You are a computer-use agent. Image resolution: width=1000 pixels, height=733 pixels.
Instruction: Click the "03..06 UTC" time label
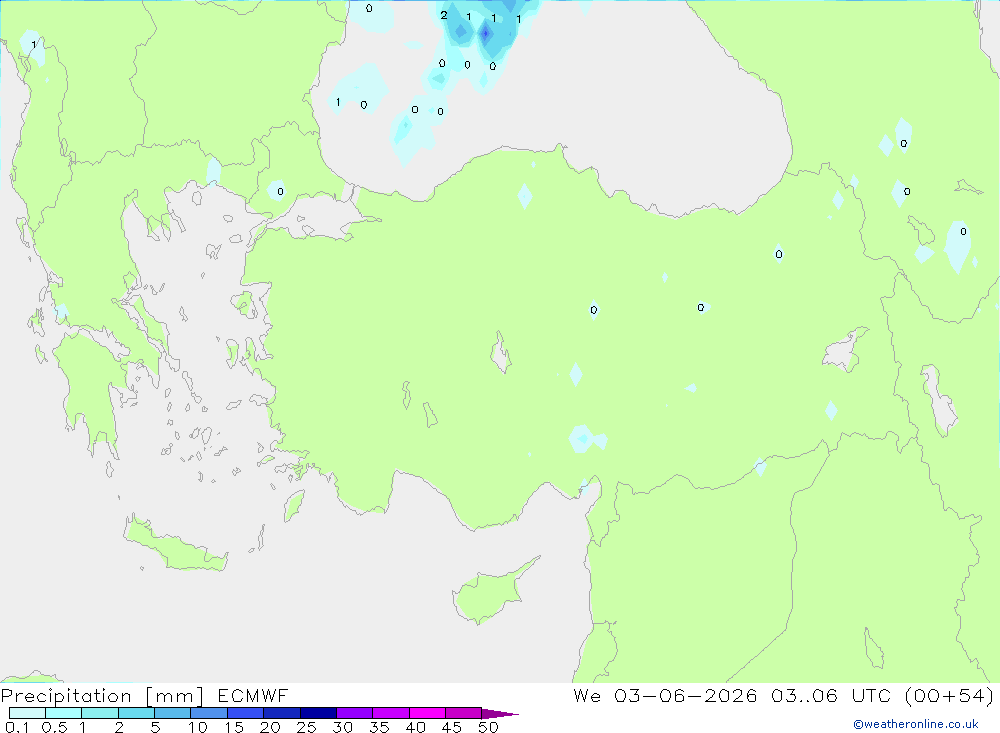tap(831, 695)
